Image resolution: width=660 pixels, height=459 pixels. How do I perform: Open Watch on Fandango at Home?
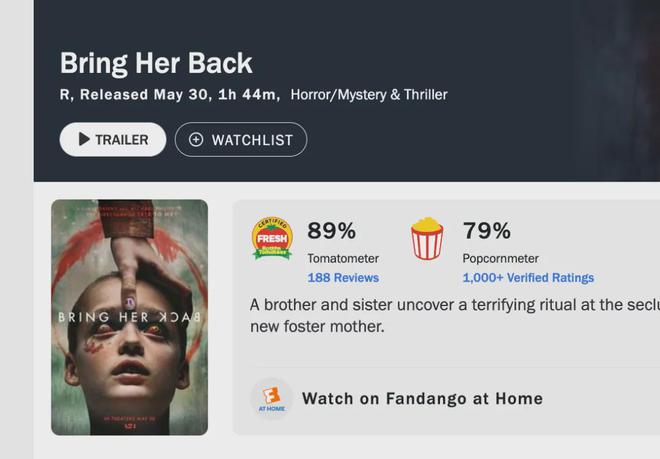(x=422, y=398)
